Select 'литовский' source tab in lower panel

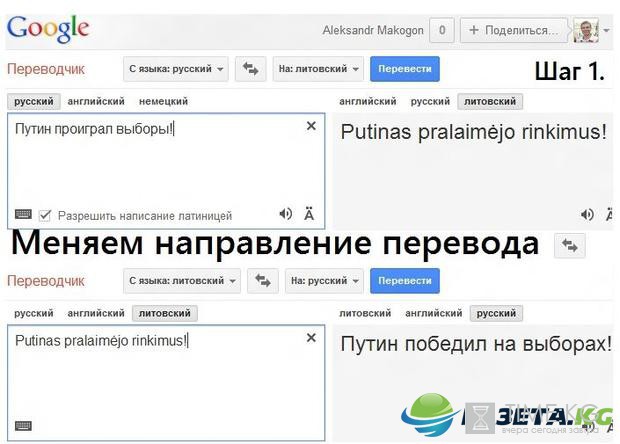pos(164,313)
